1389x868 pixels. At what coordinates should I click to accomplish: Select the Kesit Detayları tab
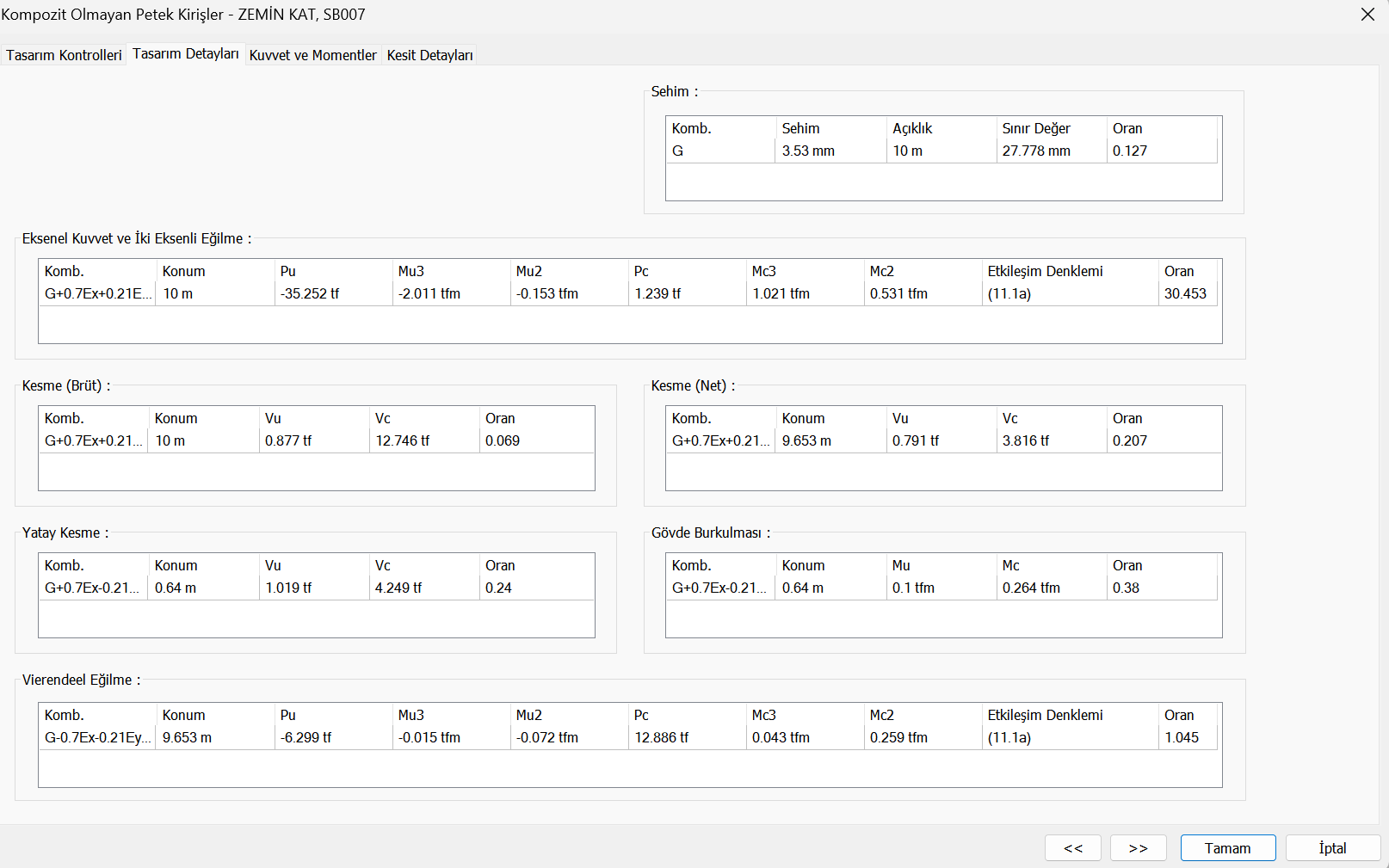click(x=429, y=55)
